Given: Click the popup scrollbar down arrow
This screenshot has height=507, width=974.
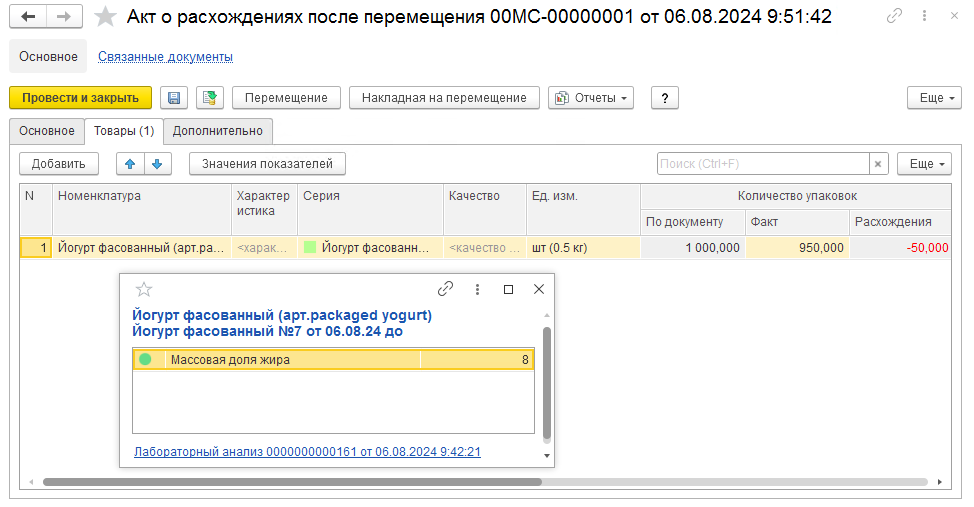Looking at the screenshot, I should [547, 455].
